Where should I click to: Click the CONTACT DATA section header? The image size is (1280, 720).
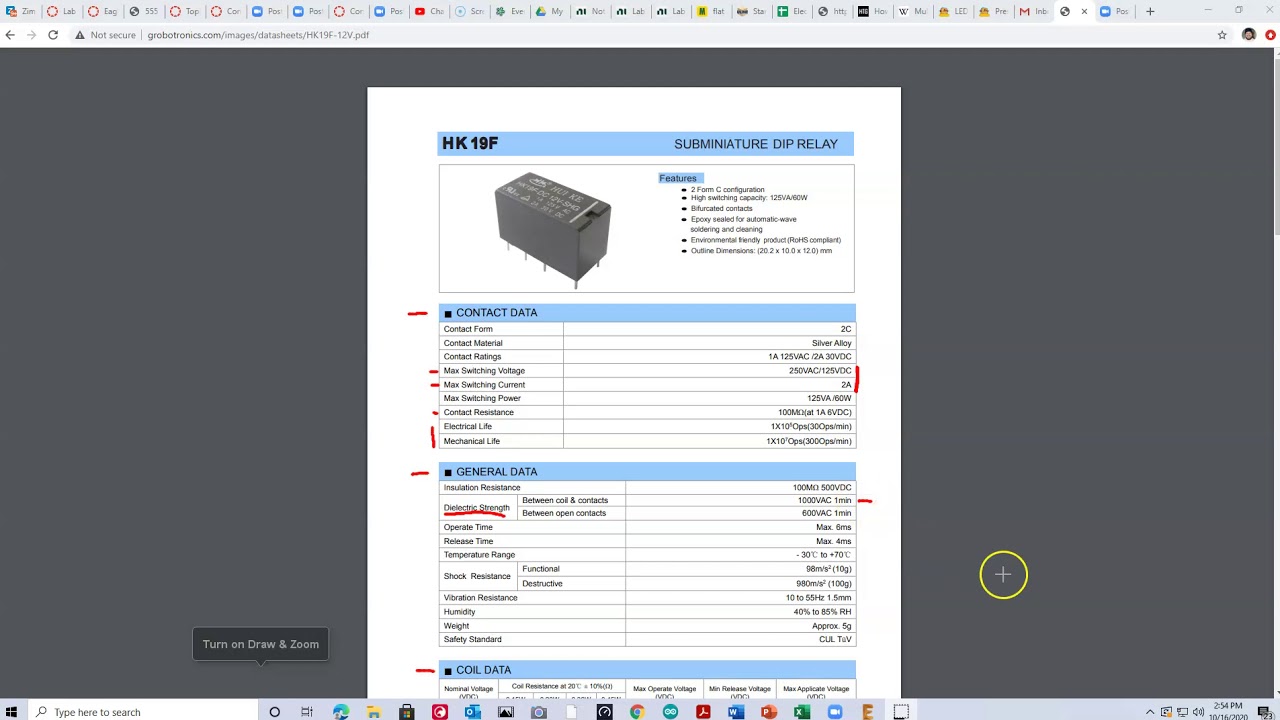[647, 313]
